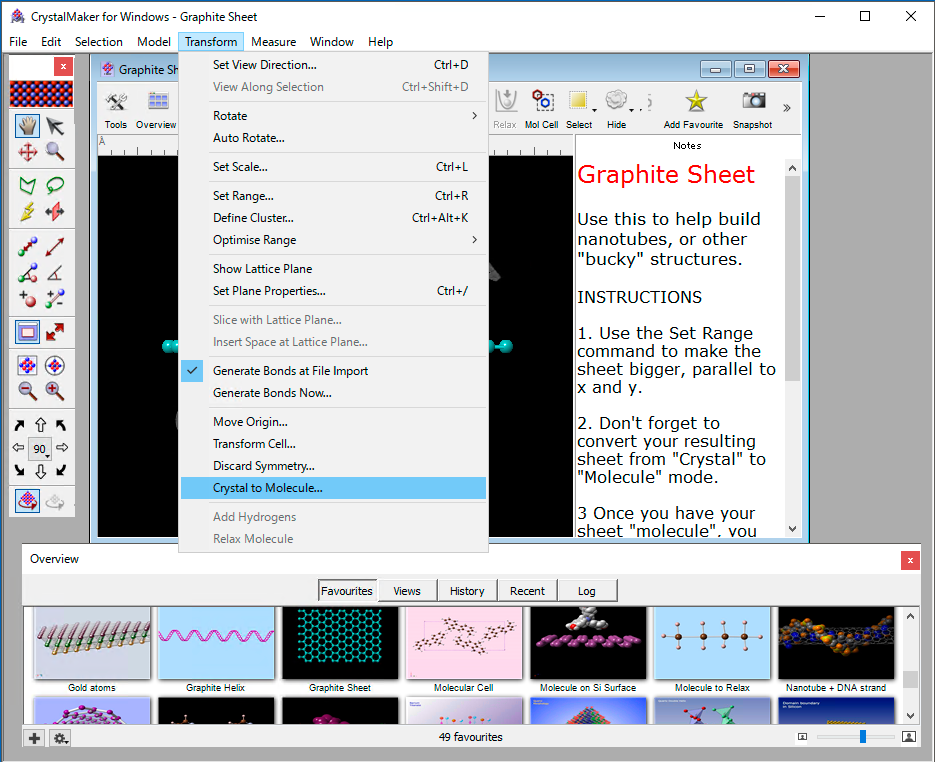Click the small thumbnail size icon

point(803,737)
